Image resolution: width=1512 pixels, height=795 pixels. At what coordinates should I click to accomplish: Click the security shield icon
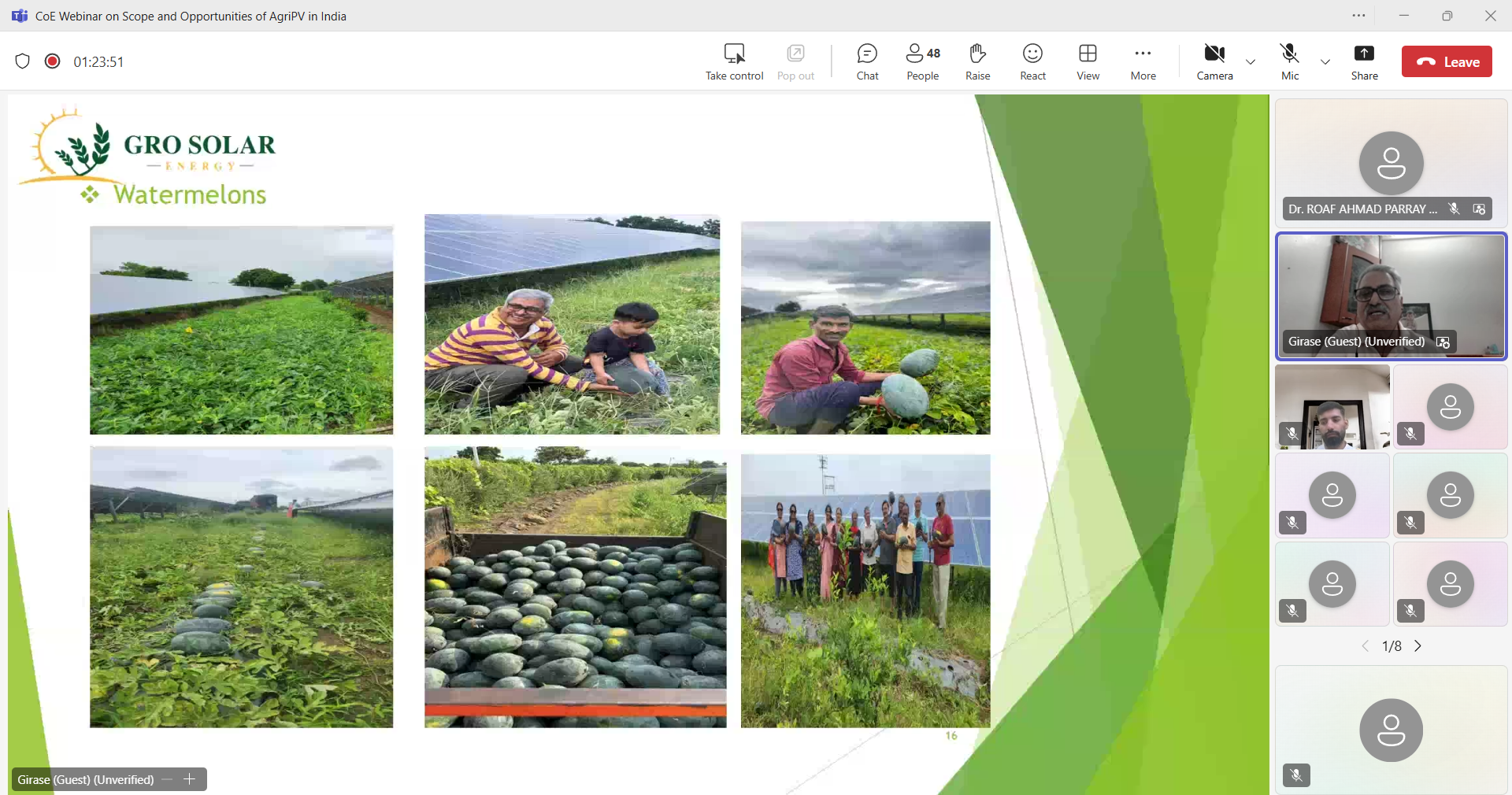23,61
